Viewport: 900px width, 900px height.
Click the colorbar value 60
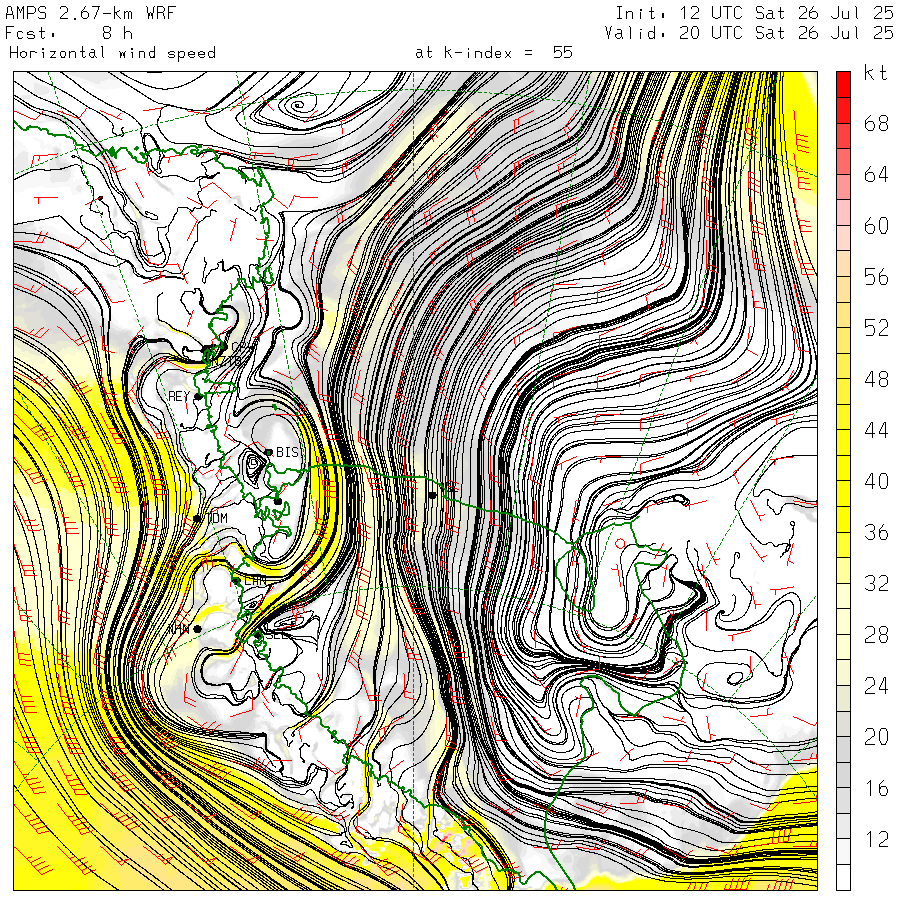pyautogui.click(x=876, y=226)
